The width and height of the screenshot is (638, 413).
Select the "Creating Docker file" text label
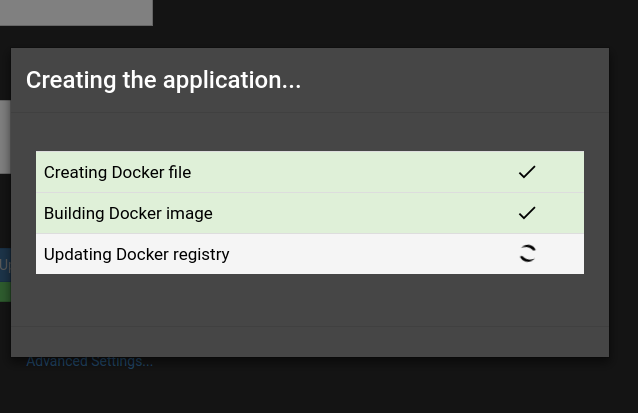coord(117,172)
